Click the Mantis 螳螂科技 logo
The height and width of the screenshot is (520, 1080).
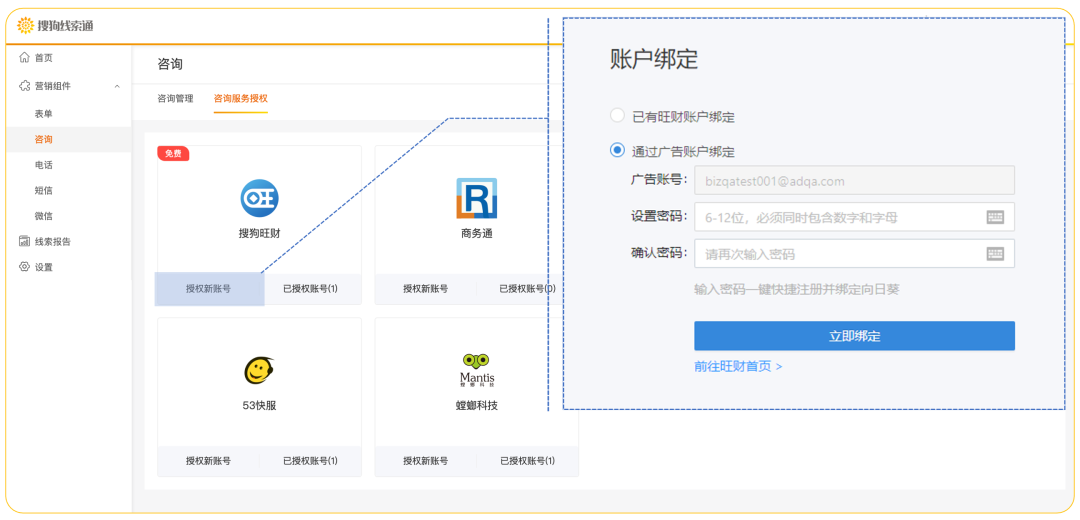pos(477,370)
